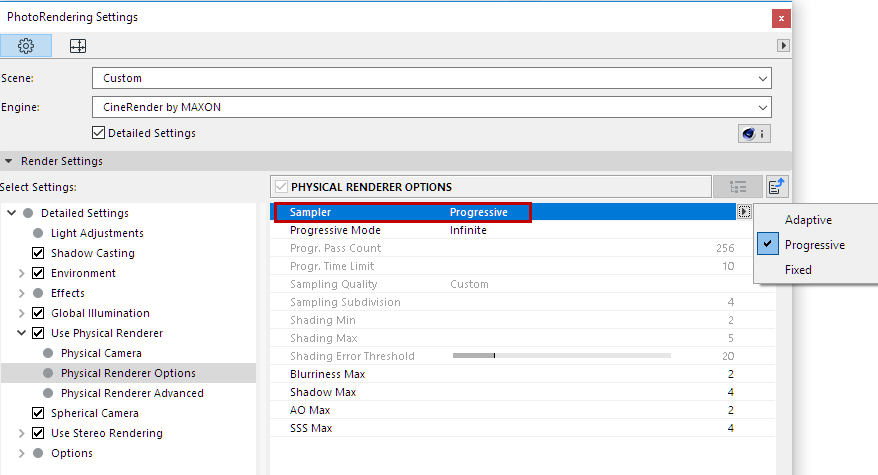This screenshot has width=878, height=475.
Task: Toggle the Spherical Camera checkbox
Action: point(38,413)
